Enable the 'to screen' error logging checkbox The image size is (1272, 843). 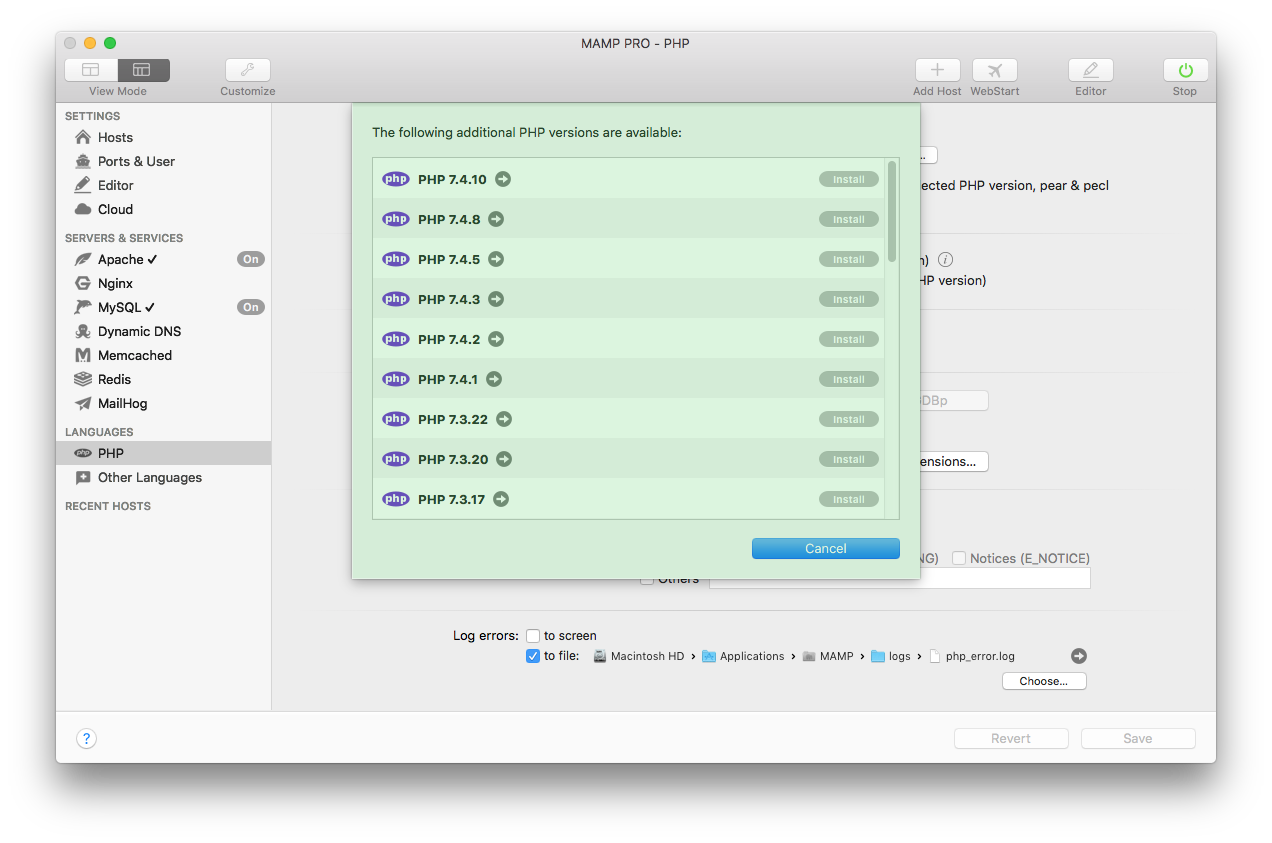pos(533,636)
